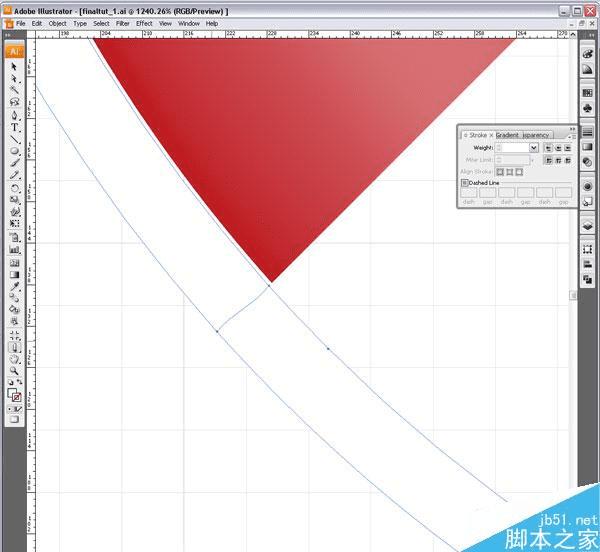Select the Column Graph tool
Viewport: 600px width, 552px height.
coord(14,249)
